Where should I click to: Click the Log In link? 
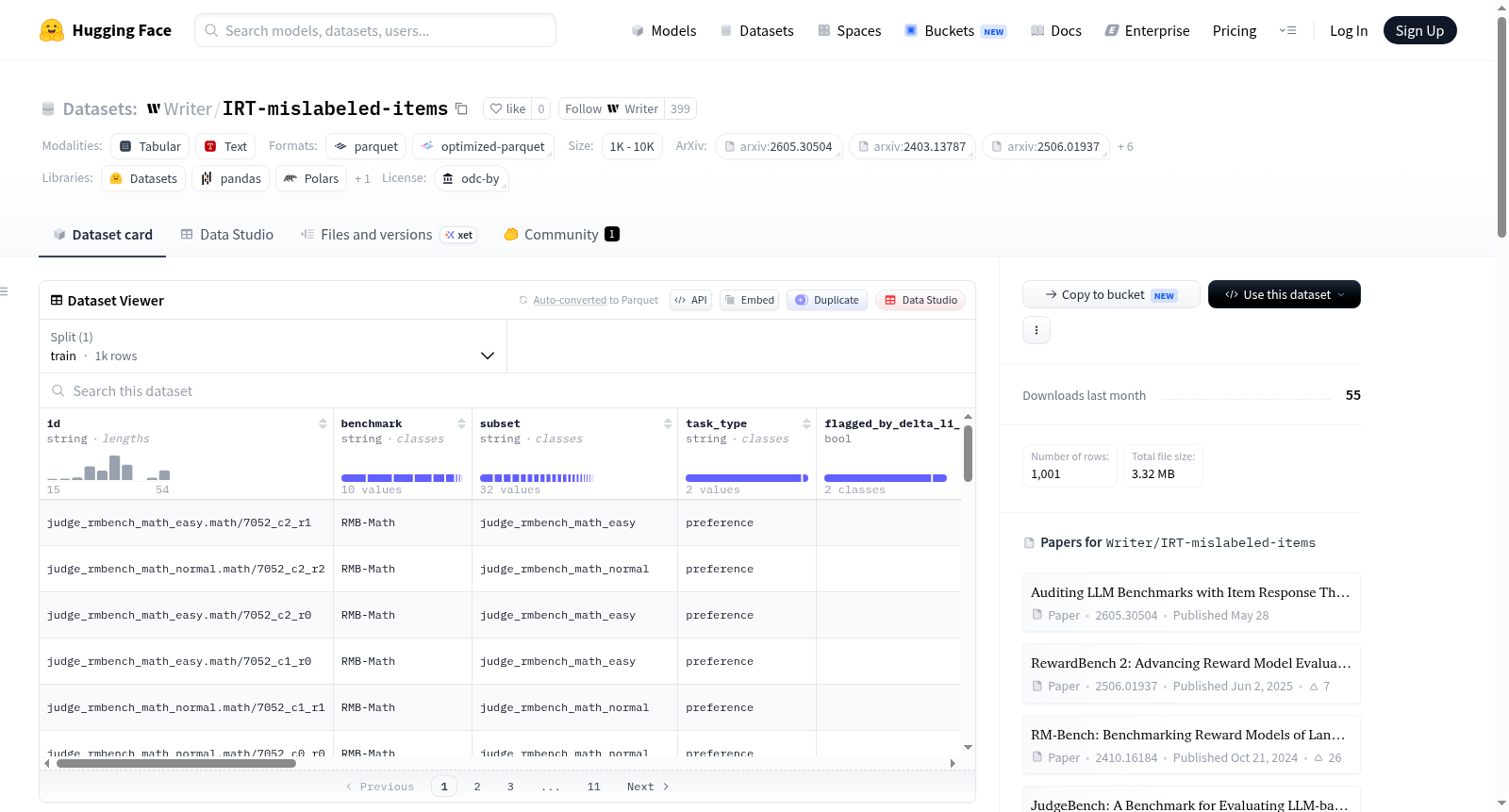pyautogui.click(x=1349, y=31)
